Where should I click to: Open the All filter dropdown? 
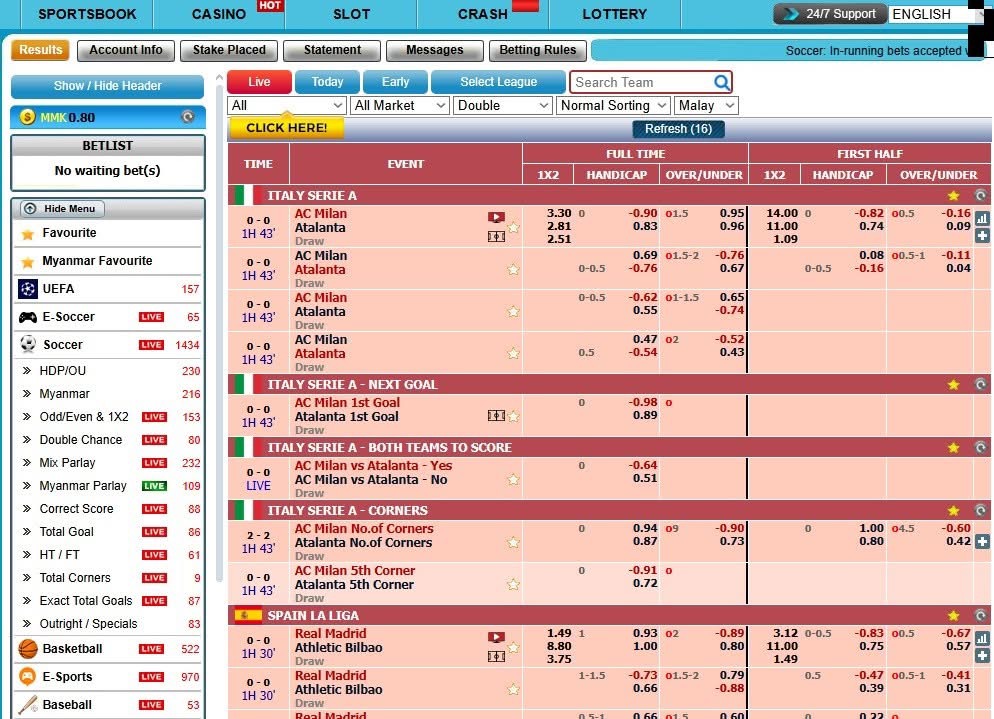coord(287,105)
